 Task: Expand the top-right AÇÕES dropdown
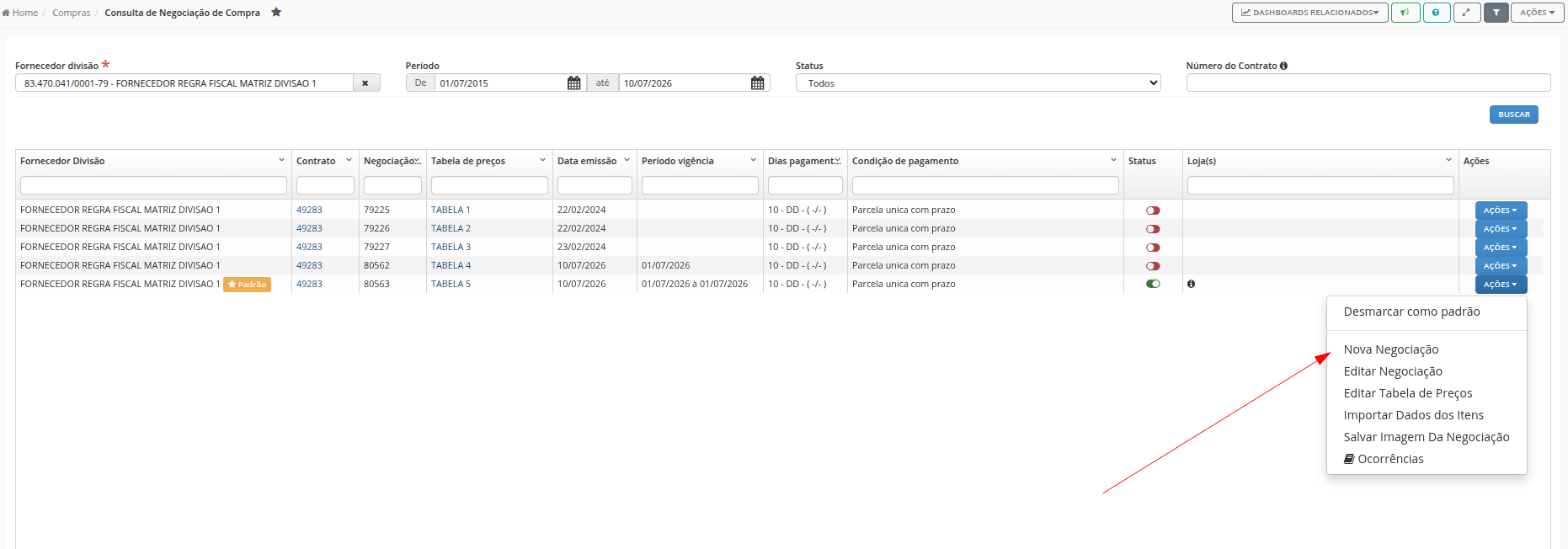tap(1537, 13)
